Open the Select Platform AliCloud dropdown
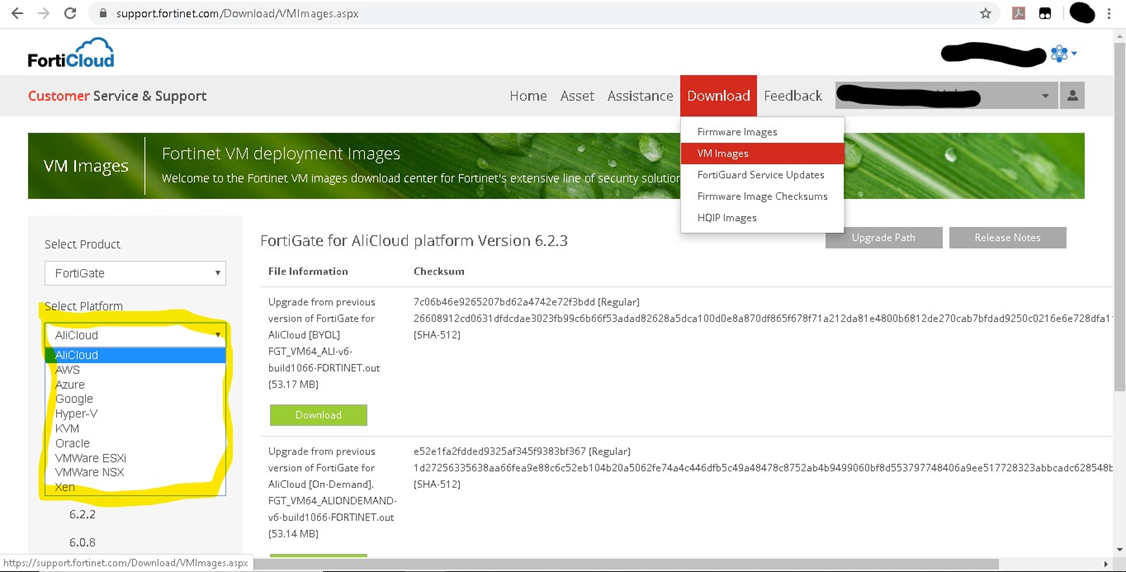The width and height of the screenshot is (1126, 572). [x=135, y=334]
